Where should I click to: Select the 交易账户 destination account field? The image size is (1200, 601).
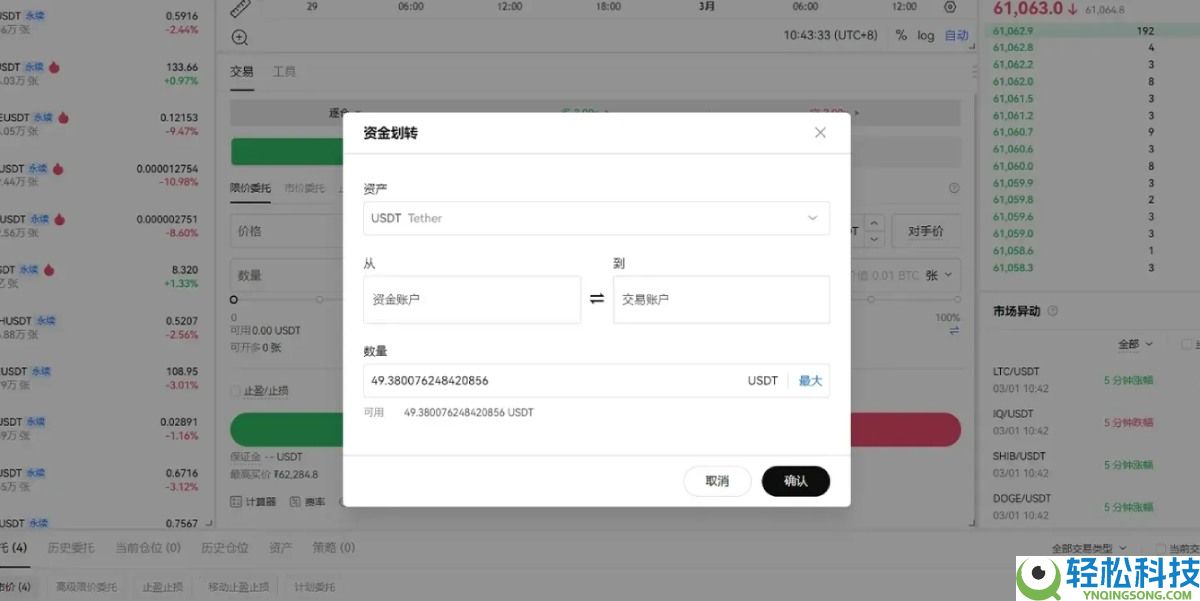pyautogui.click(x=721, y=299)
